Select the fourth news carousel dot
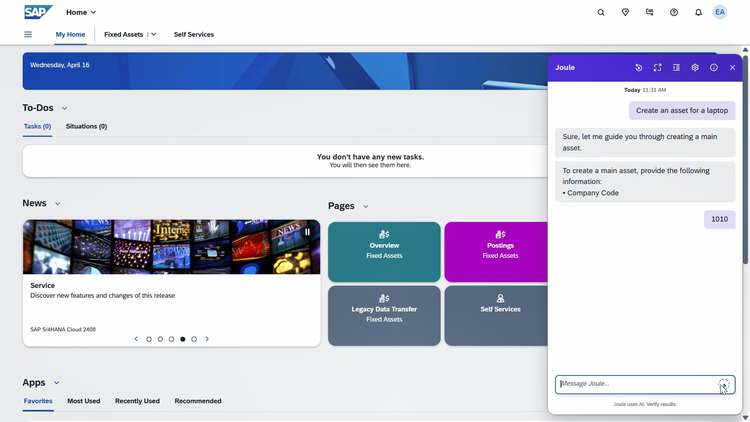The image size is (750, 422). pos(183,339)
